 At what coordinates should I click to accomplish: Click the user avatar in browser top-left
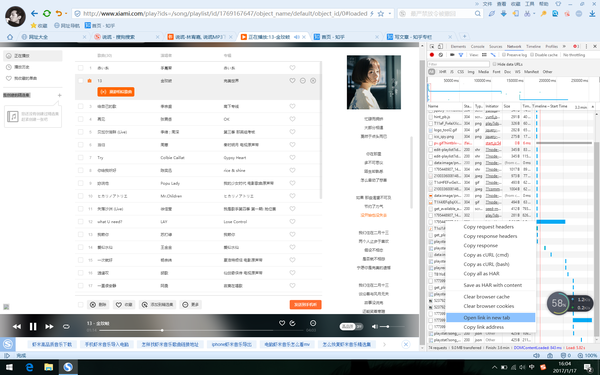click(x=15, y=16)
